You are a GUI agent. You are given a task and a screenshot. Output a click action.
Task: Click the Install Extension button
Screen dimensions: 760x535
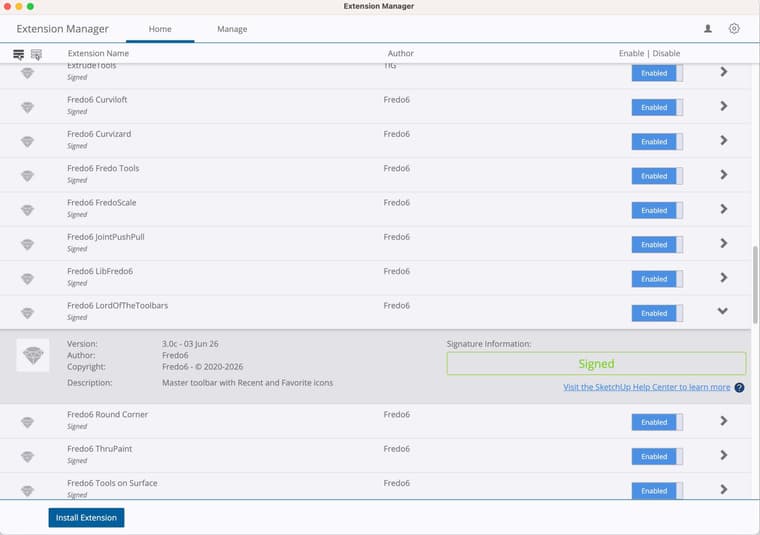coord(86,518)
